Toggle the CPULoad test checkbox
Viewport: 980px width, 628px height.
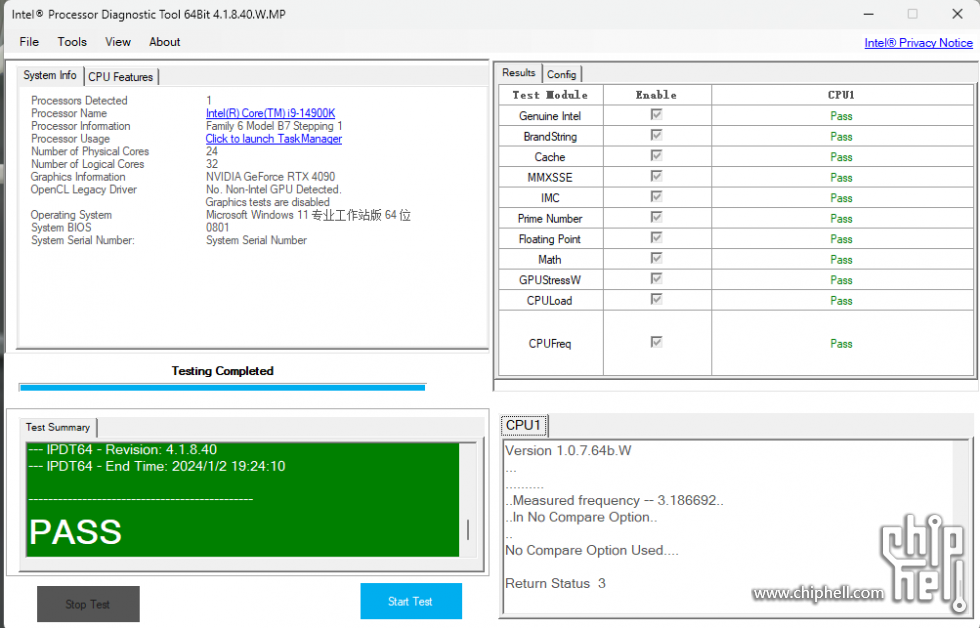656,299
